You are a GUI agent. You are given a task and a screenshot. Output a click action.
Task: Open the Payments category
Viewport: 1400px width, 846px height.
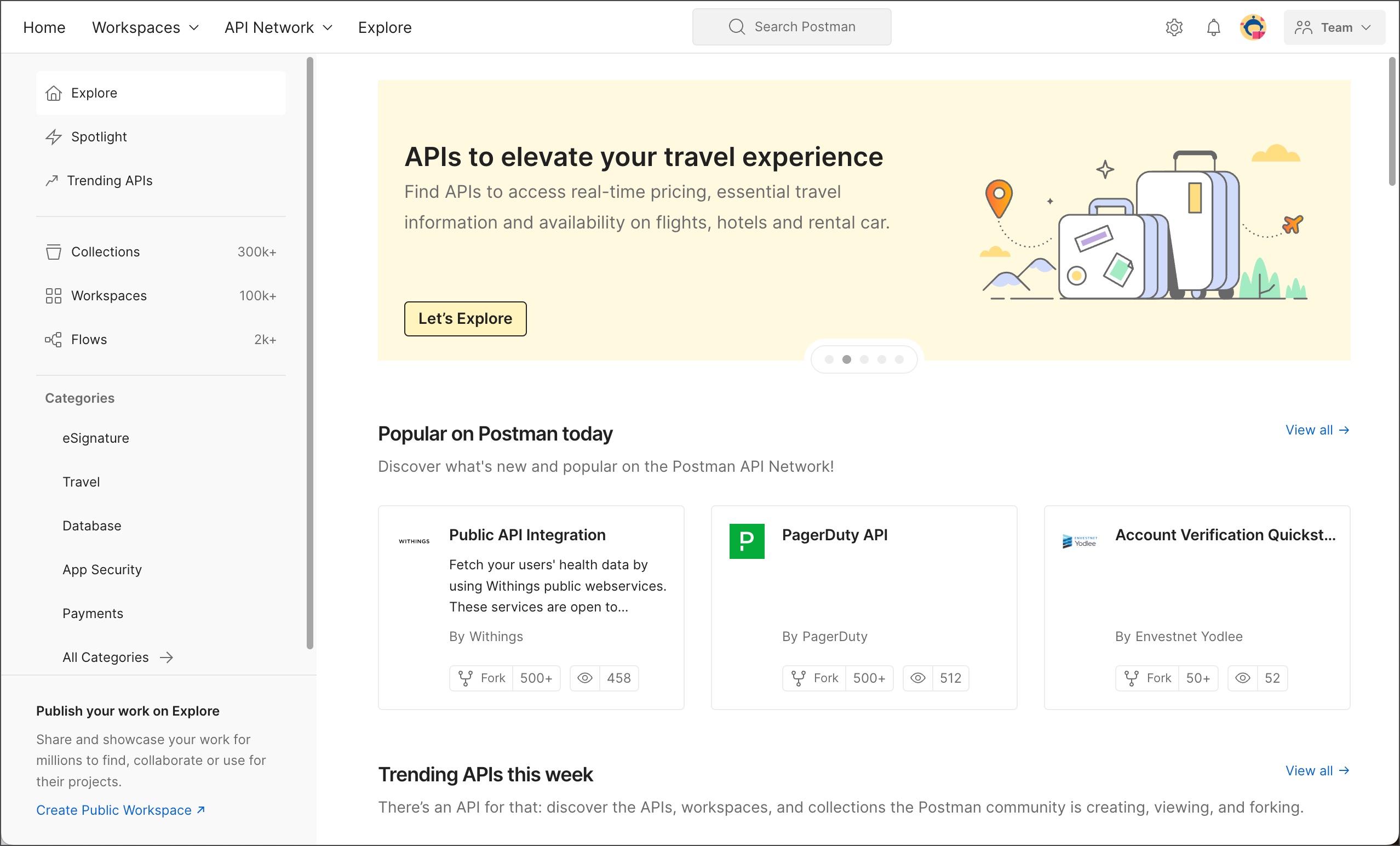coord(93,613)
